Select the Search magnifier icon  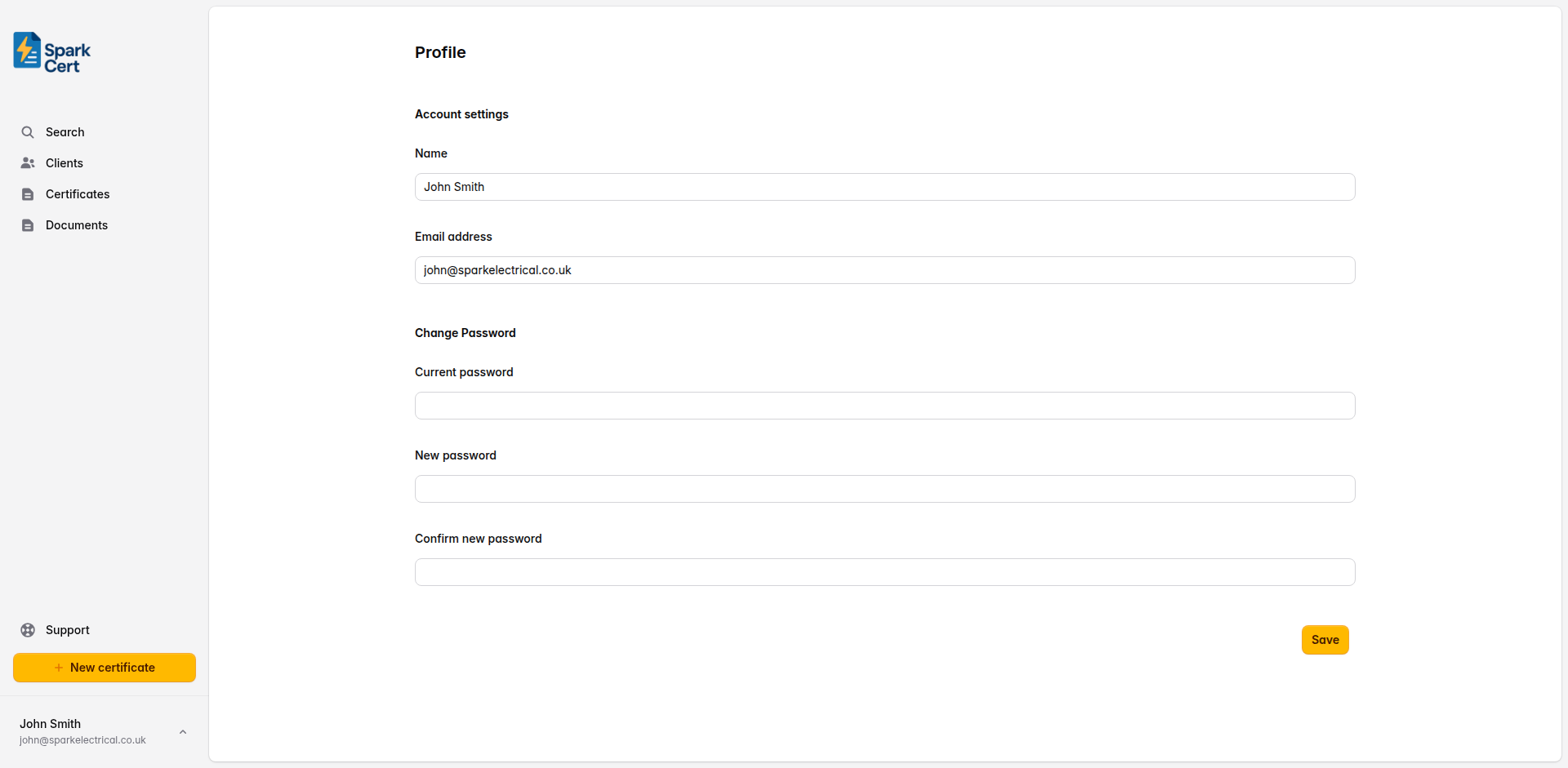pos(28,131)
